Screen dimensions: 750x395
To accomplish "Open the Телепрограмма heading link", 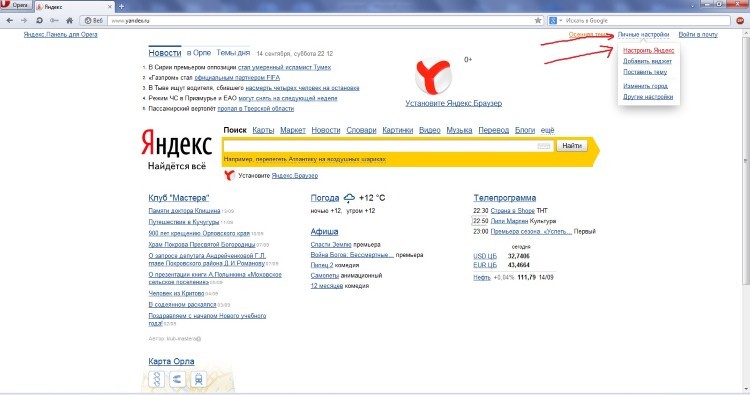I will (505, 198).
